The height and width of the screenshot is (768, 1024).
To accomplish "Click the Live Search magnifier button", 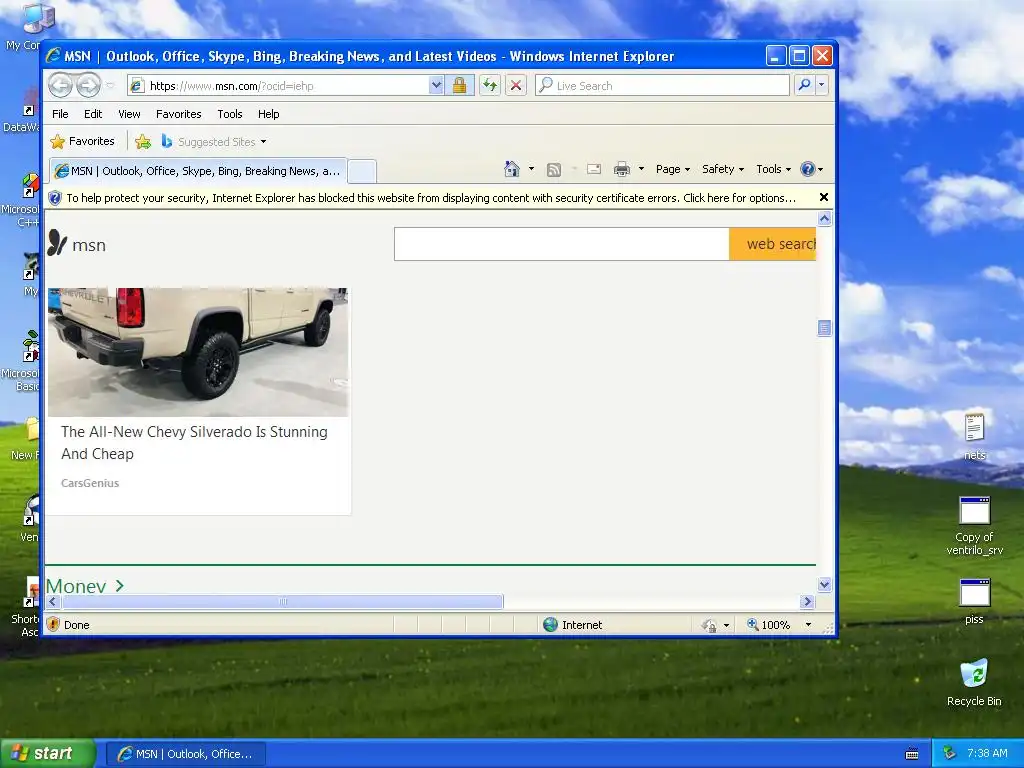I will pos(805,85).
